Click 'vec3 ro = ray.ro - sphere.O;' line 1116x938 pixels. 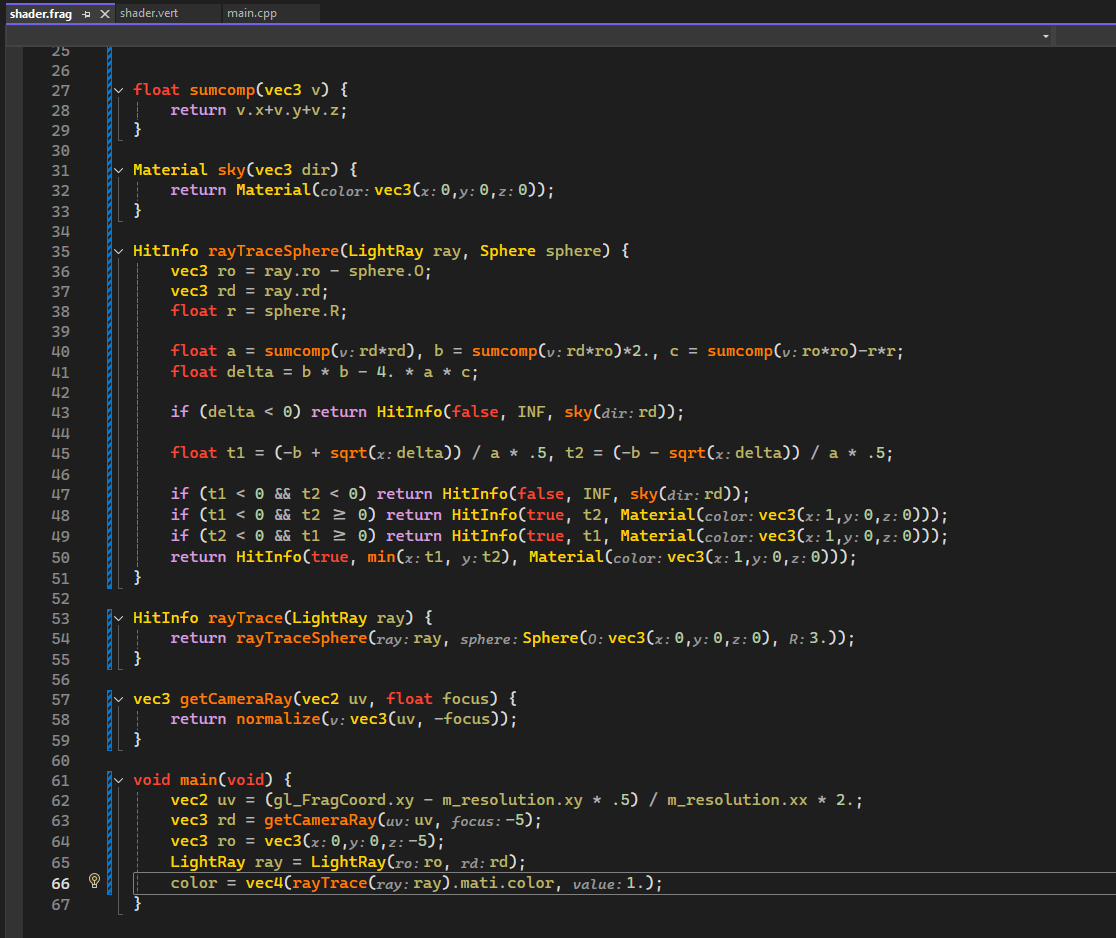301,271
